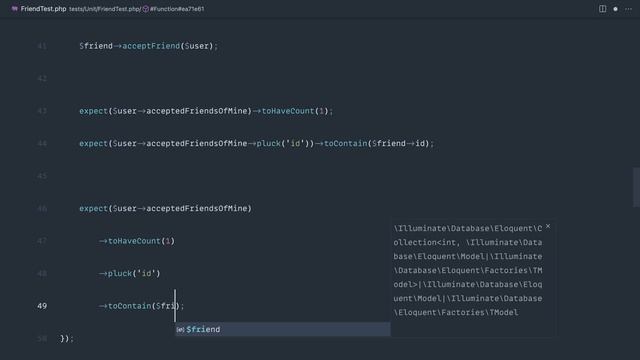Click toContain on line 49
This screenshot has width=640, height=360.
[x=129, y=306]
